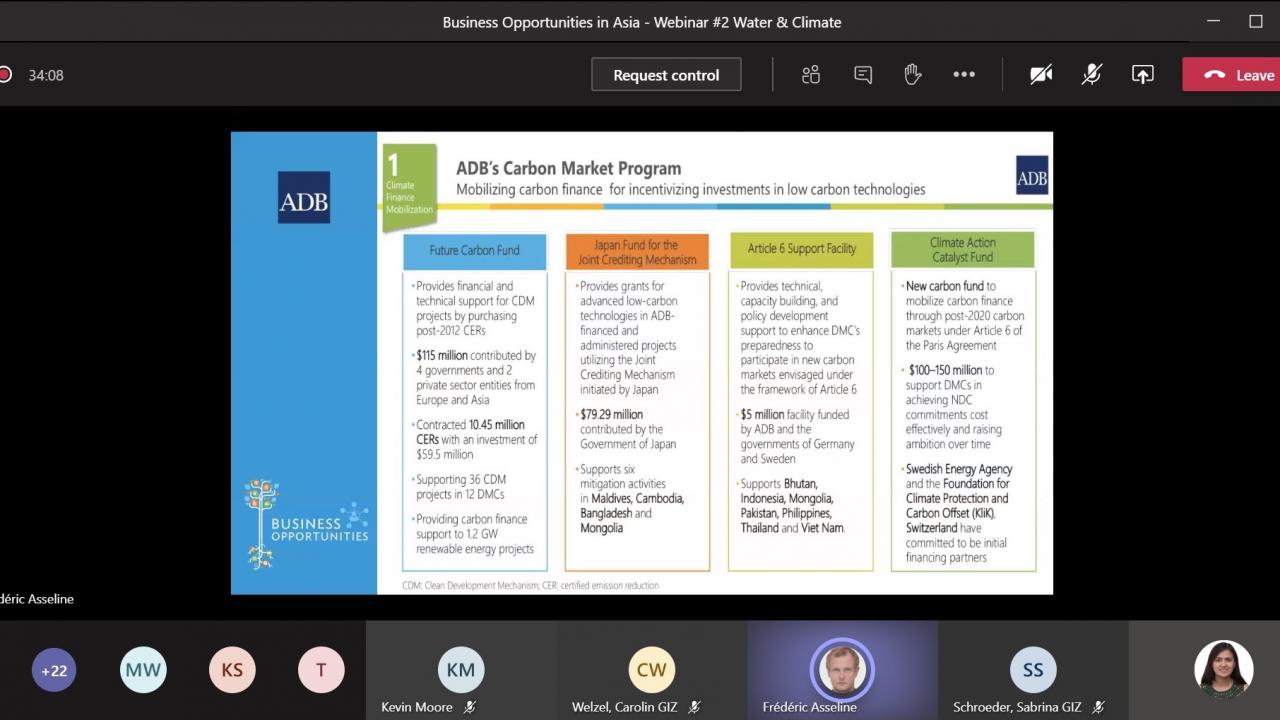Minimize the Teams meeting window
The image size is (1280, 720).
point(1213,21)
